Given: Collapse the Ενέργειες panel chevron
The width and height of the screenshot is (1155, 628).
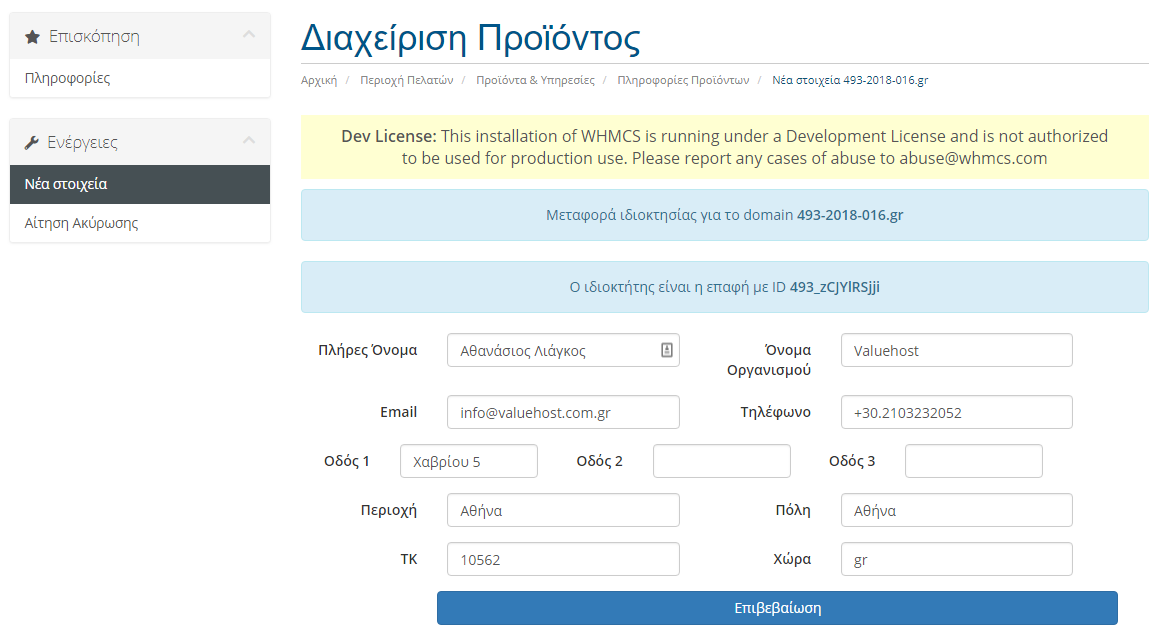Looking at the screenshot, I should tap(249, 142).
